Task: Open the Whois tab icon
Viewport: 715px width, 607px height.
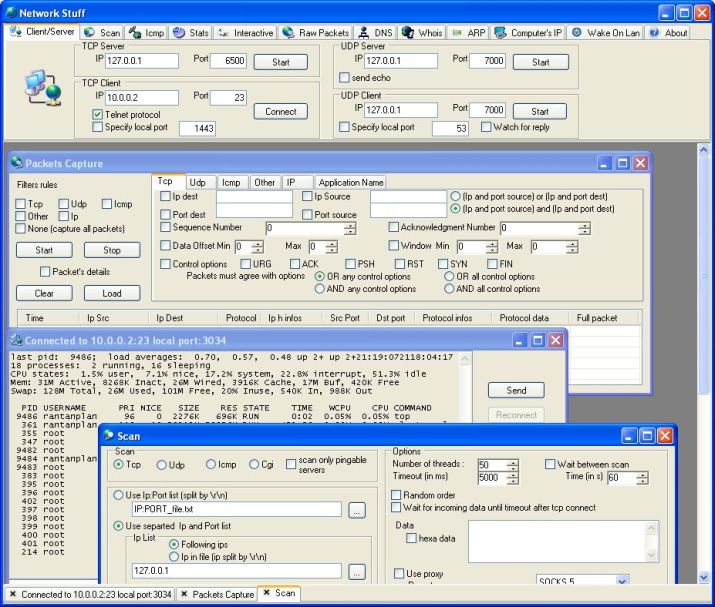Action: point(408,32)
